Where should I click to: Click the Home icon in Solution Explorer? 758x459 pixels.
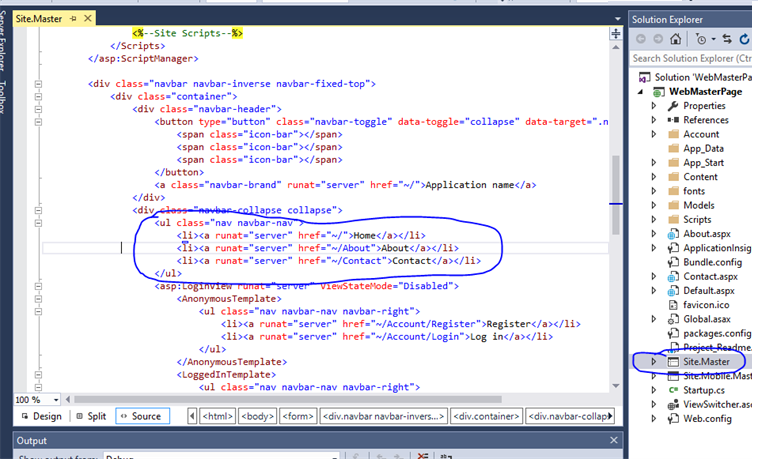click(x=675, y=39)
